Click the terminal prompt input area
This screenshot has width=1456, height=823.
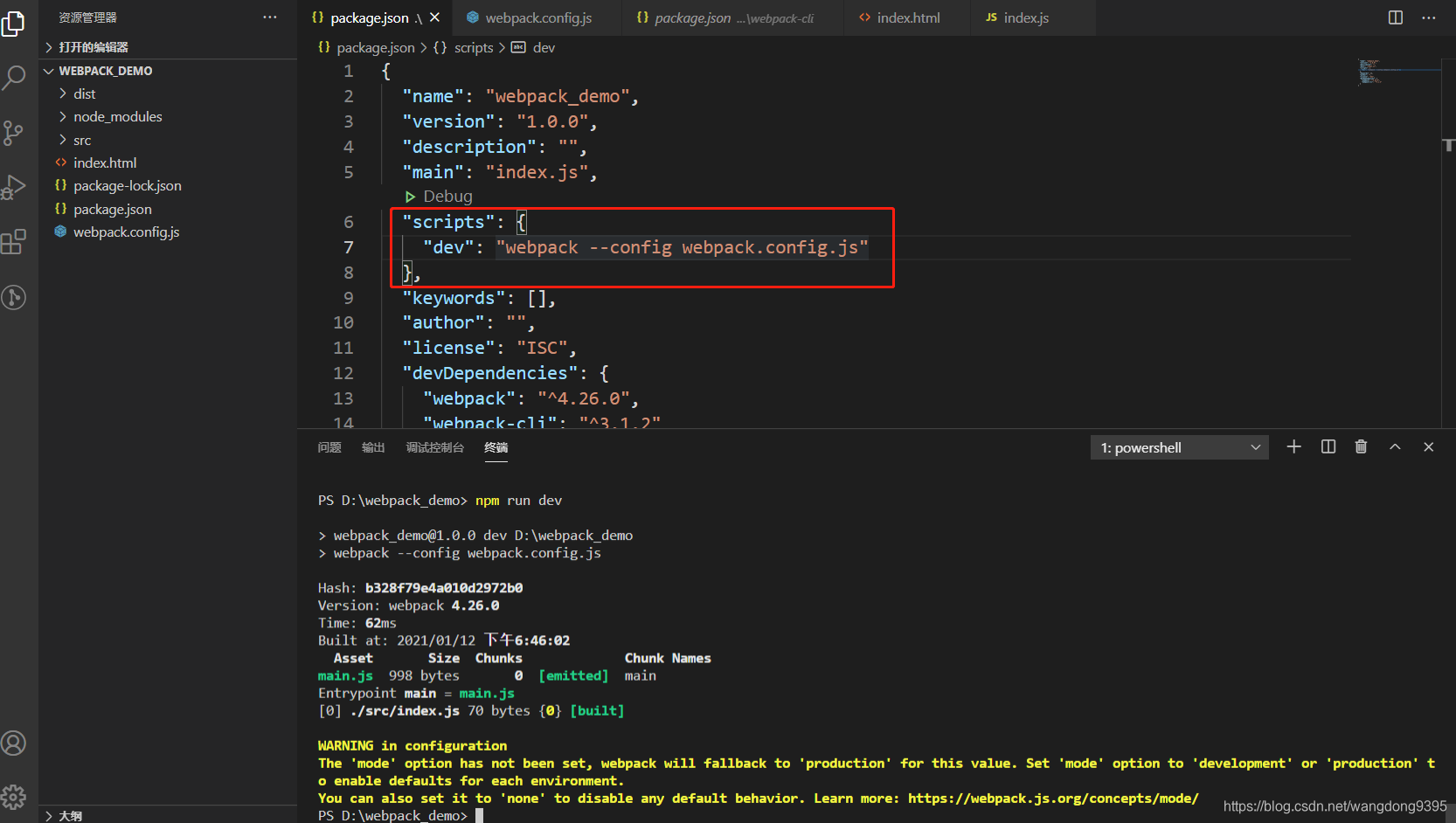479,815
